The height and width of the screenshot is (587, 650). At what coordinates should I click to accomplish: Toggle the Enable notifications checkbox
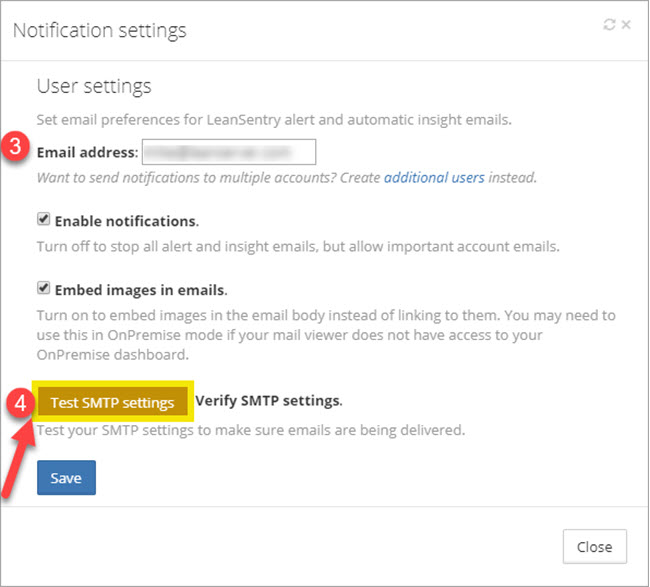(x=43, y=219)
